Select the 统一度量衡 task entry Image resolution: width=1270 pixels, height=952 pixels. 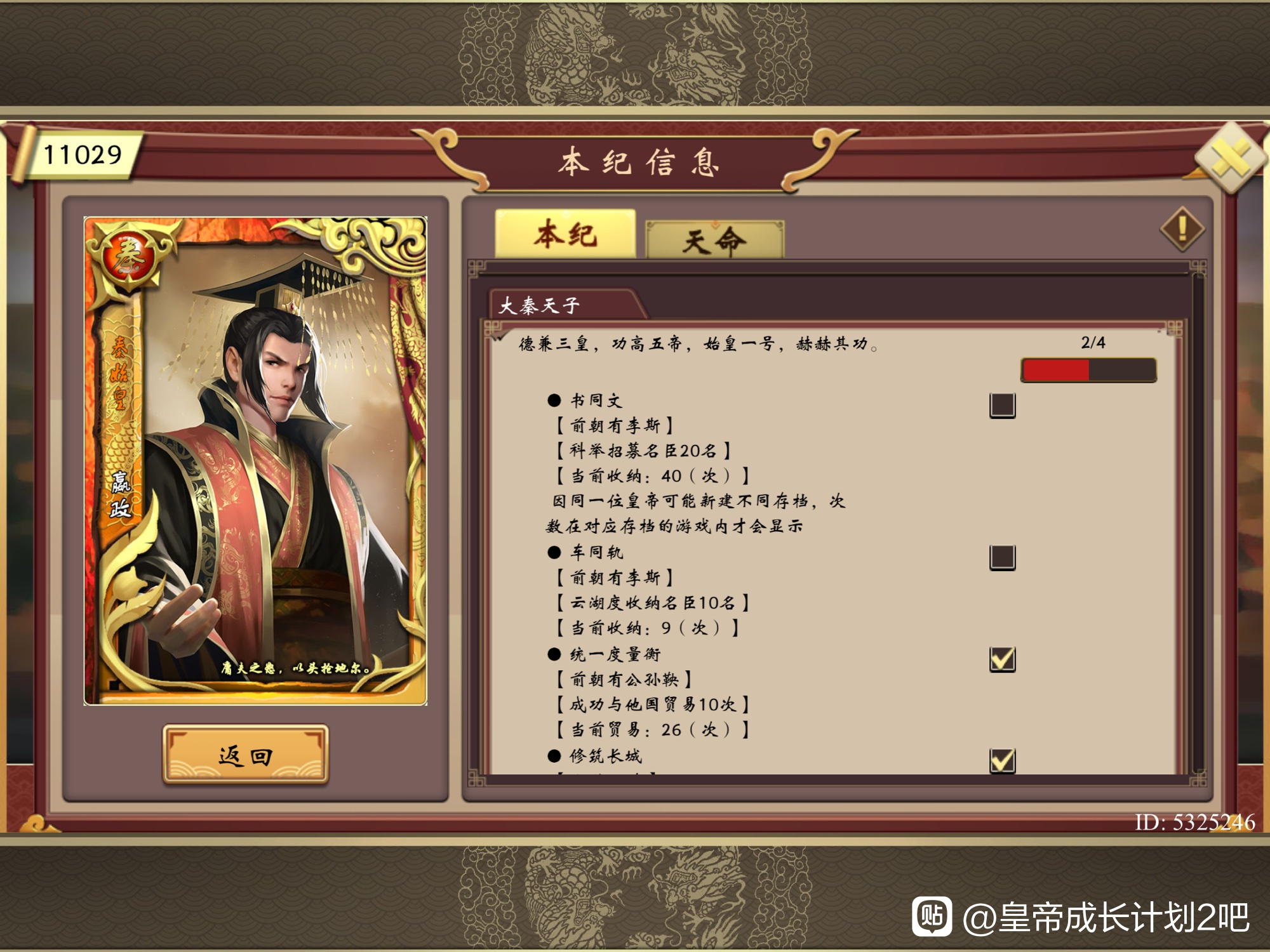coord(614,654)
